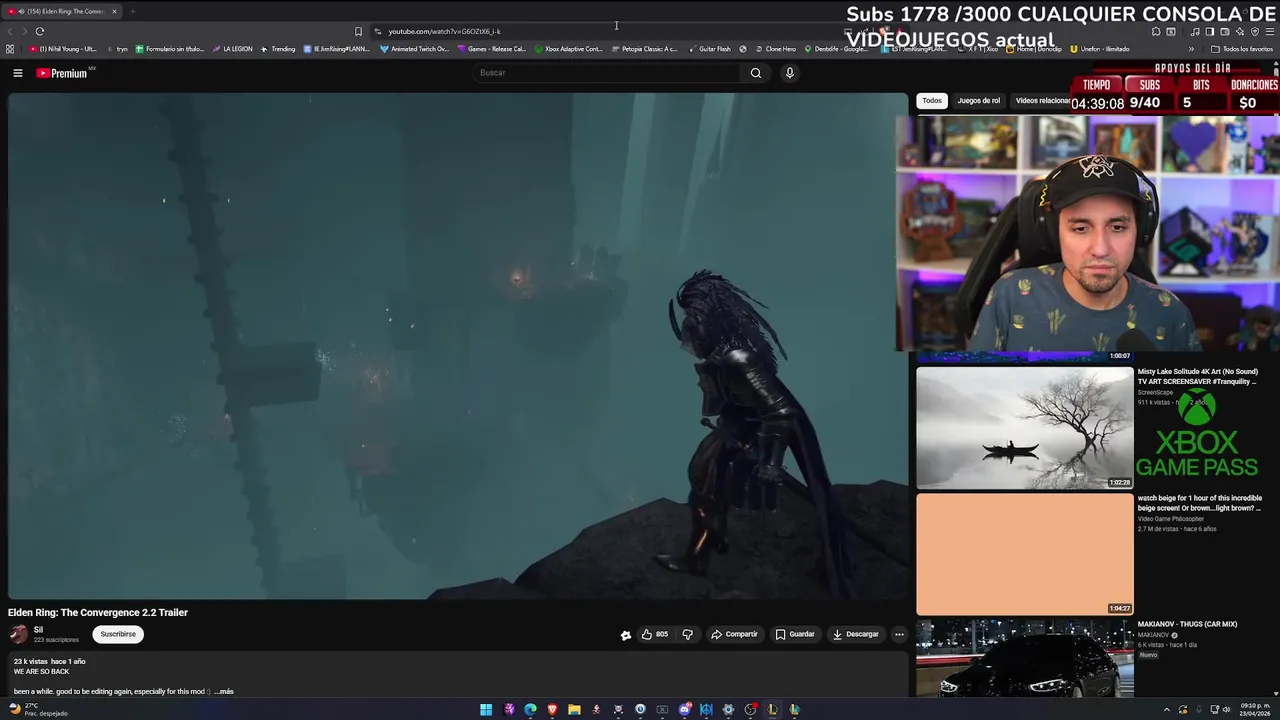Open the three-dot more actions menu
1280x720 pixels.
pos(899,634)
